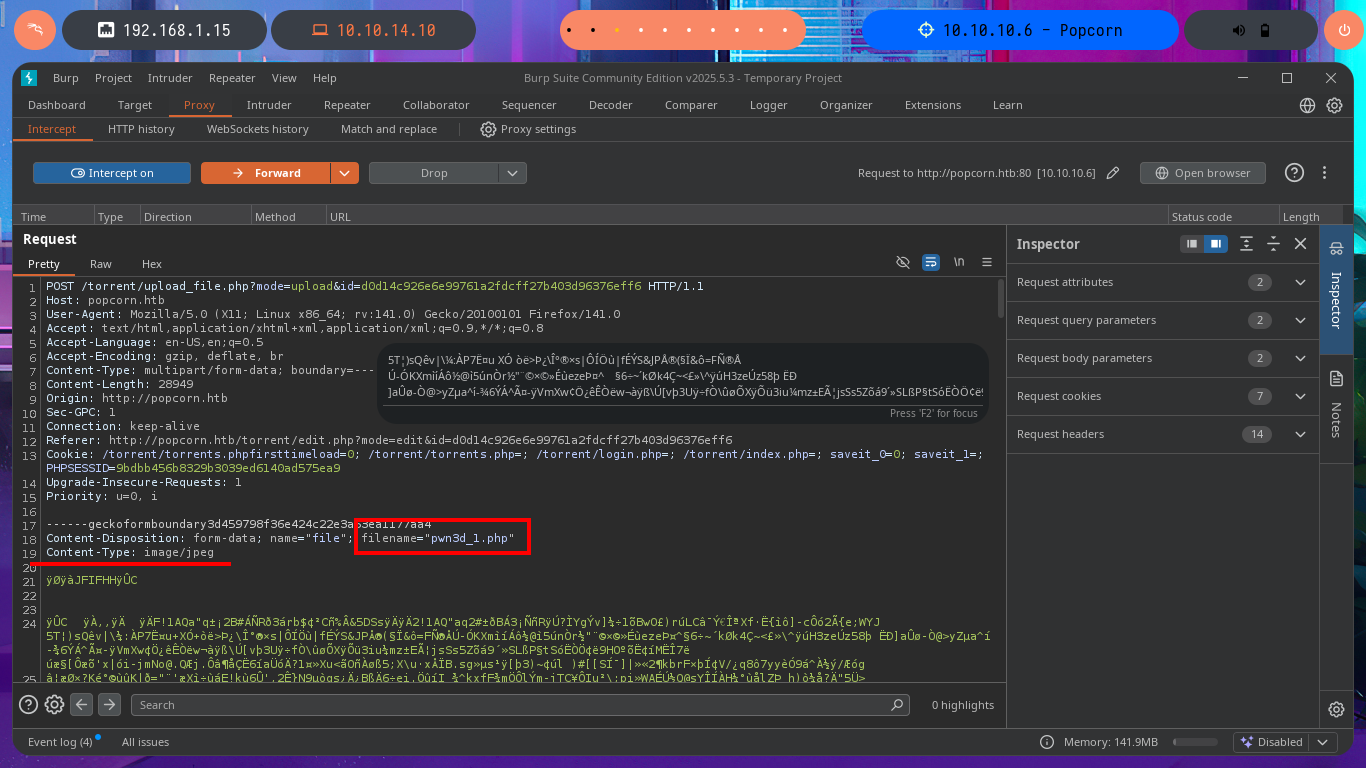1366x768 pixels.
Task: Click the request editor vertical scrollbar
Action: click(x=1001, y=300)
